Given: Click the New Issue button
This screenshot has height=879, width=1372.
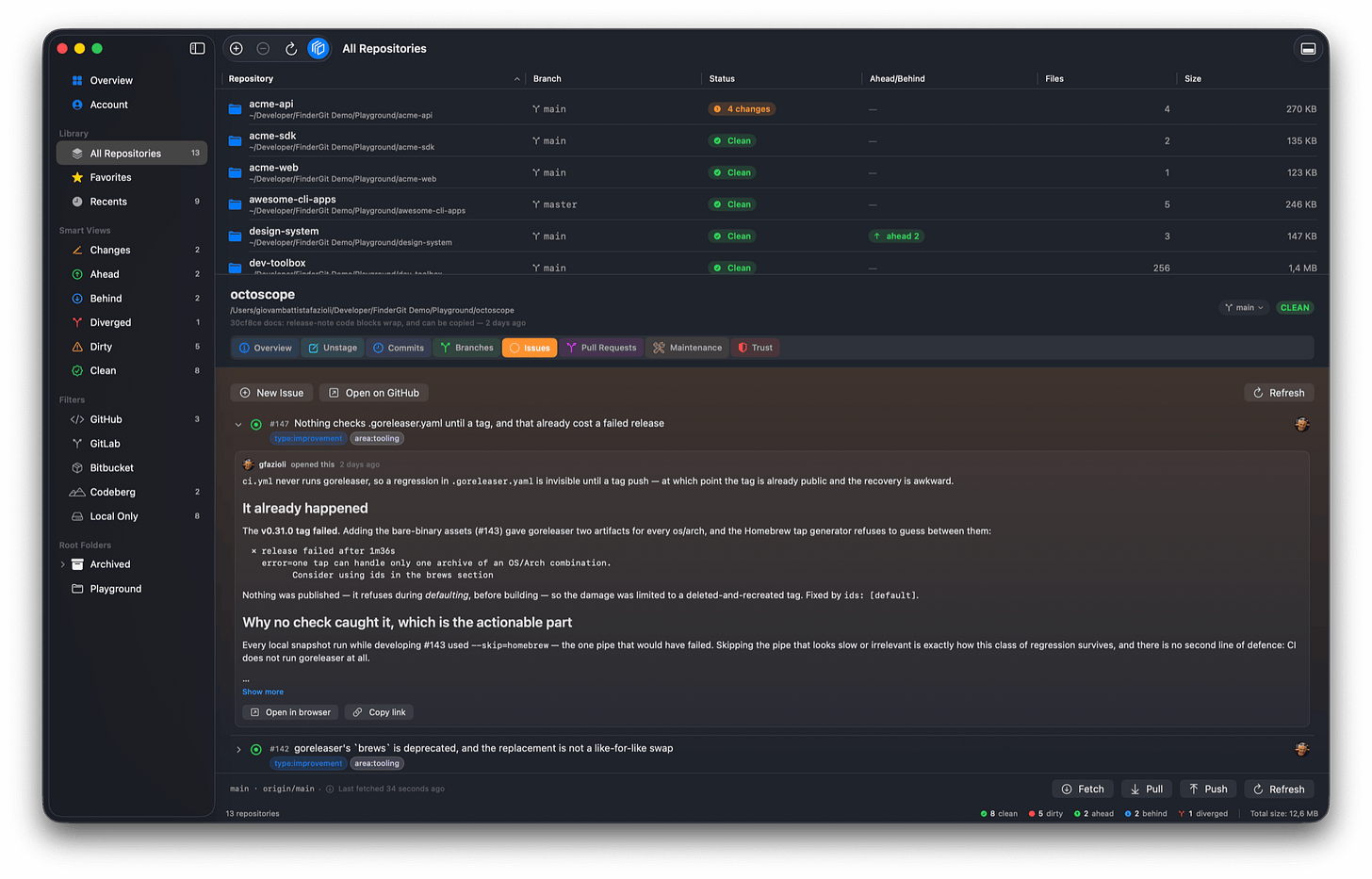Looking at the screenshot, I should click(x=272, y=393).
